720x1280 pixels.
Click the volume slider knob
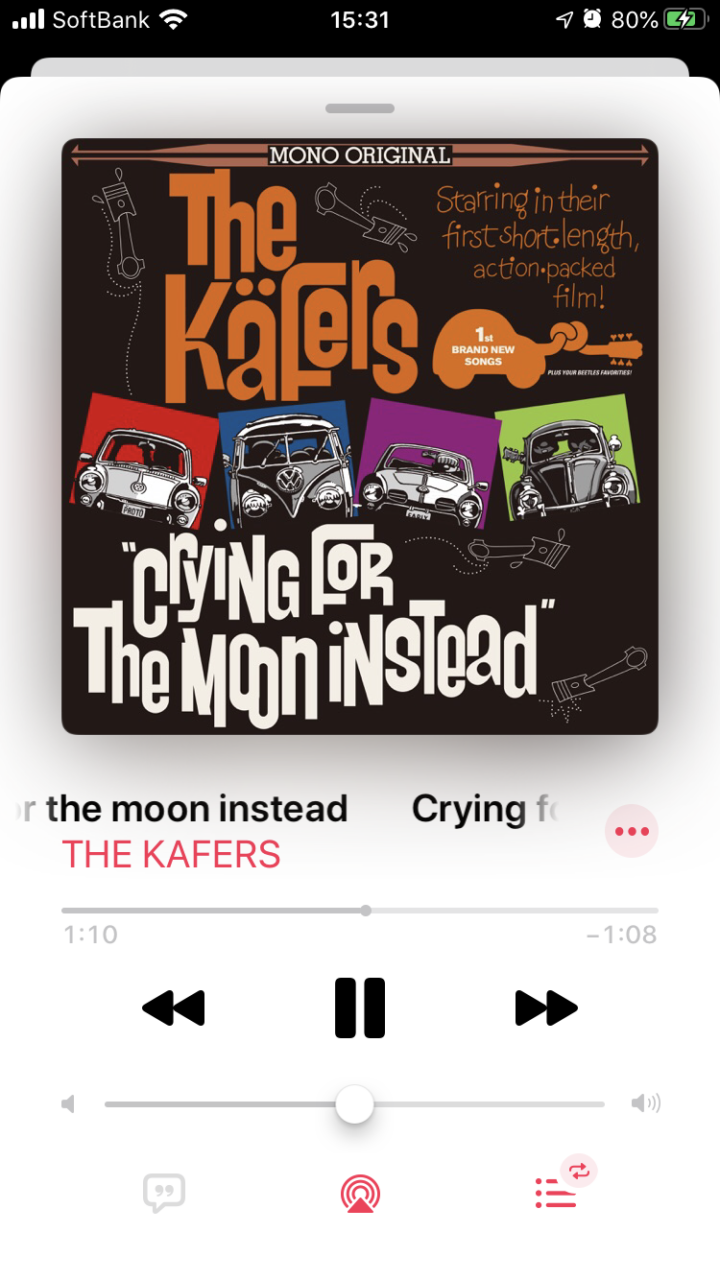[354, 1105]
